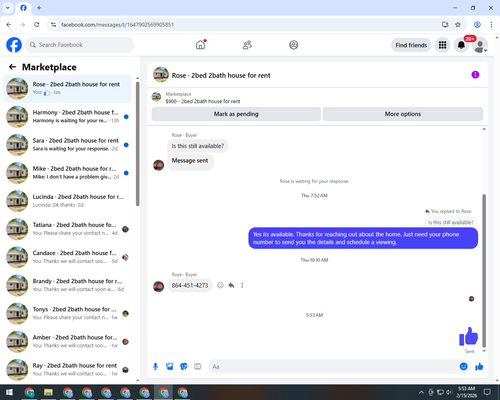Open the Home feed icon
This screenshot has width=500, height=400.
tap(200, 45)
